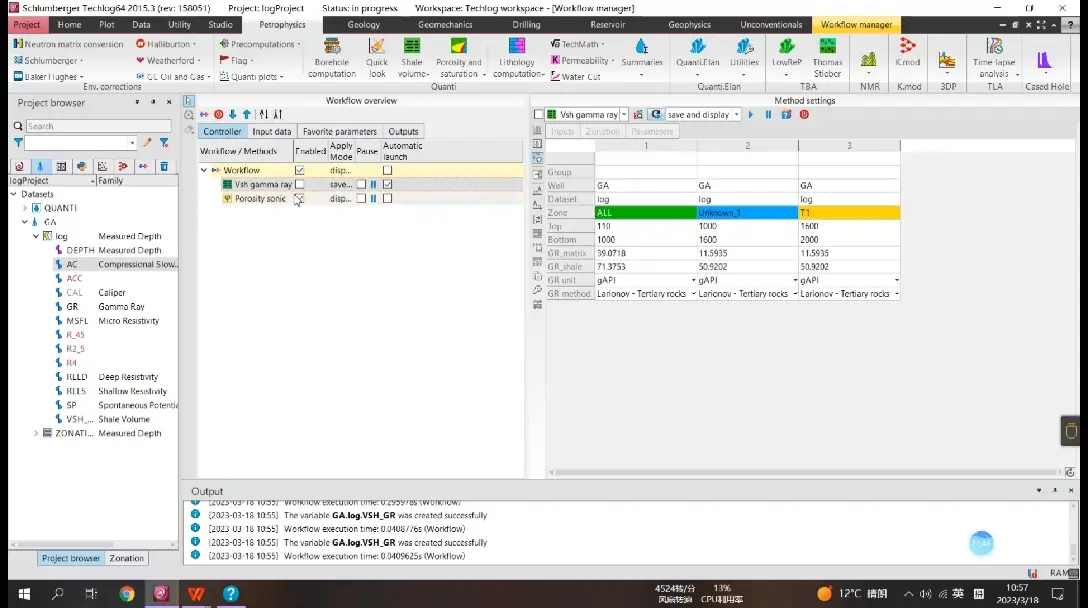Screen dimensions: 1088x608
Task: Expand the QUANTI dataset node
Action: pyautogui.click(x=25, y=208)
